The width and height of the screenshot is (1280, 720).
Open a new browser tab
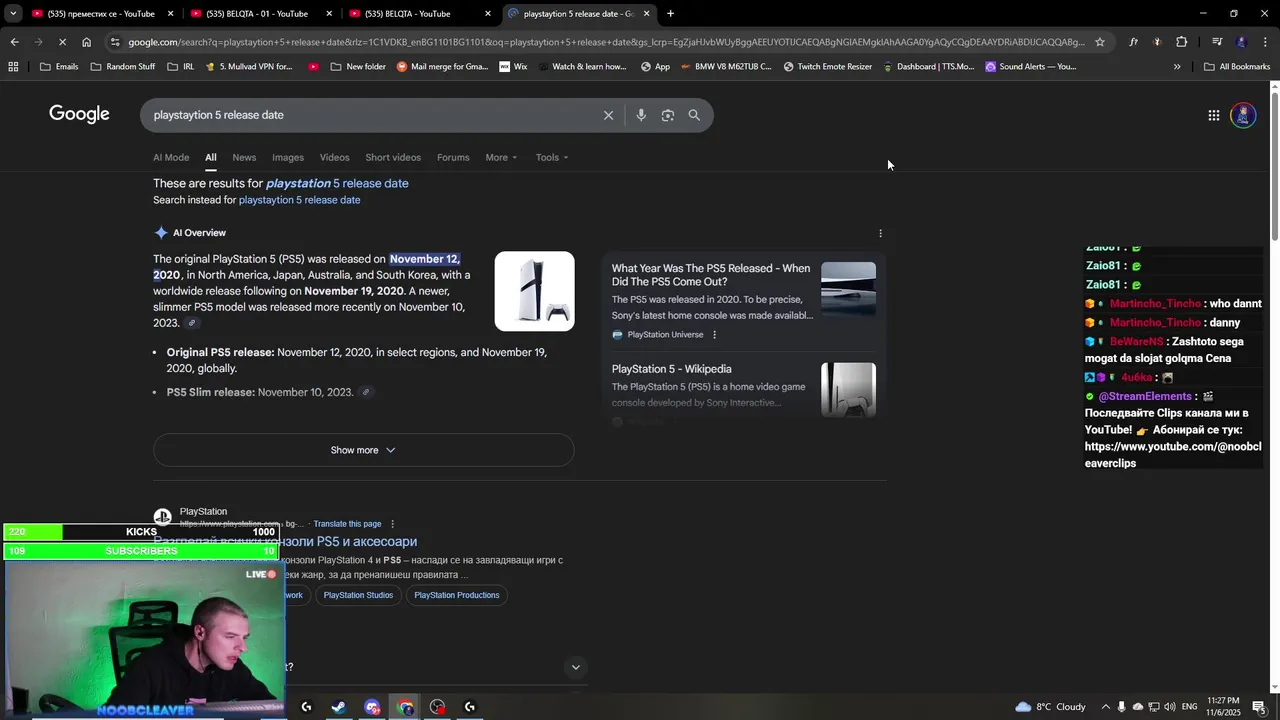(670, 14)
